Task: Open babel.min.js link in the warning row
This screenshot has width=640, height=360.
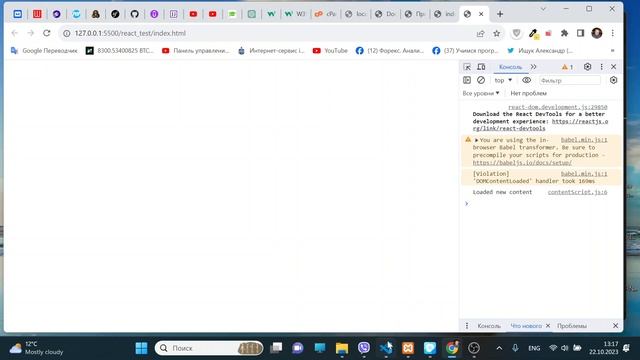Action: pyautogui.click(x=584, y=140)
